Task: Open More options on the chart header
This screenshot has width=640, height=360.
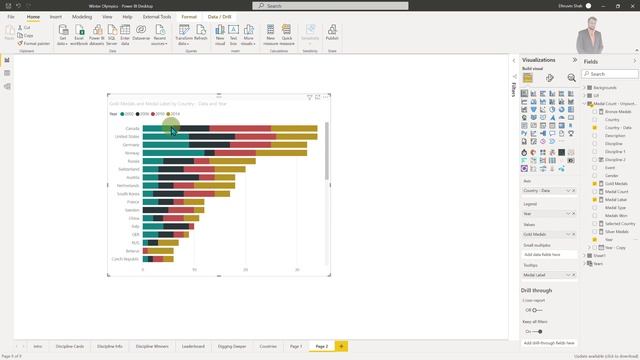Action: [325, 97]
